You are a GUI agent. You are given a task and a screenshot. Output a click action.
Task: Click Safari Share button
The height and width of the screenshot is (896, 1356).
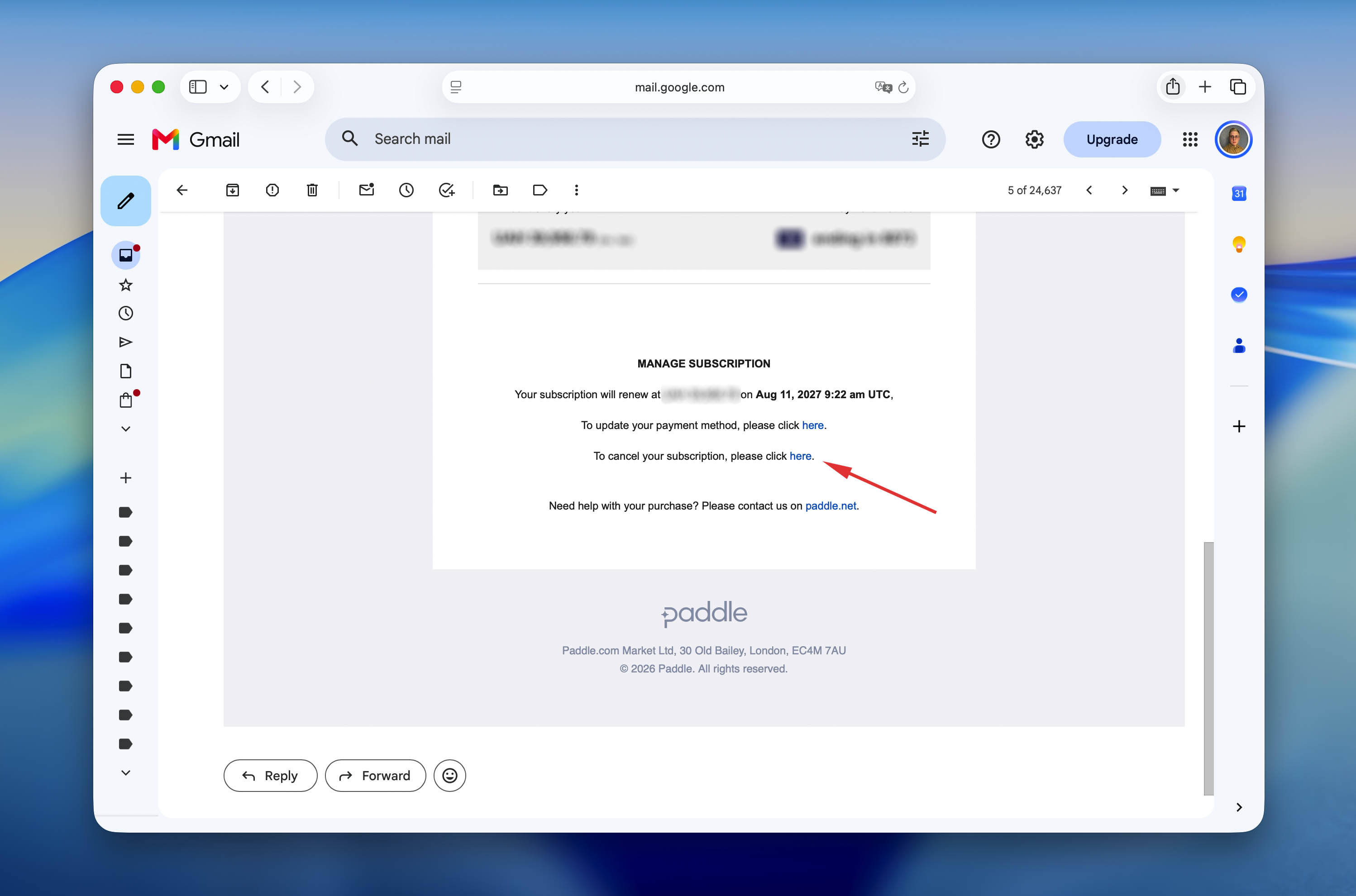point(1173,87)
